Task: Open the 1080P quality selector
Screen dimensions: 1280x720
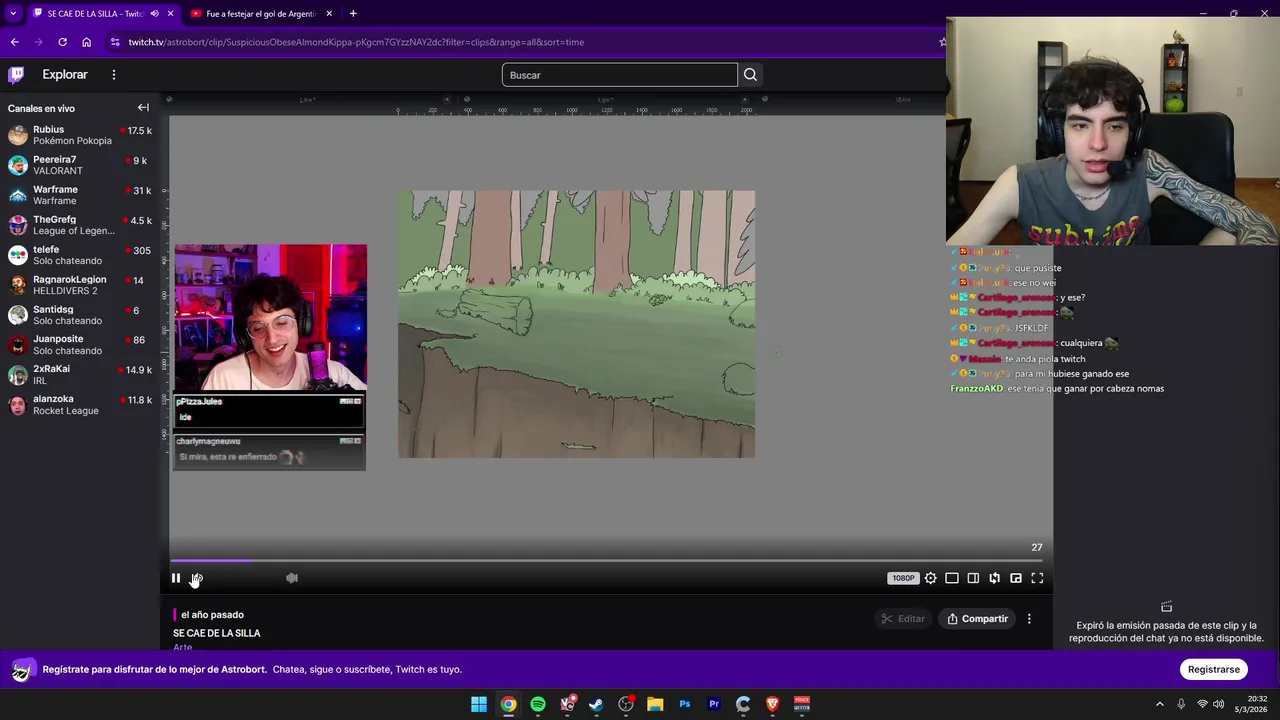Action: (903, 578)
